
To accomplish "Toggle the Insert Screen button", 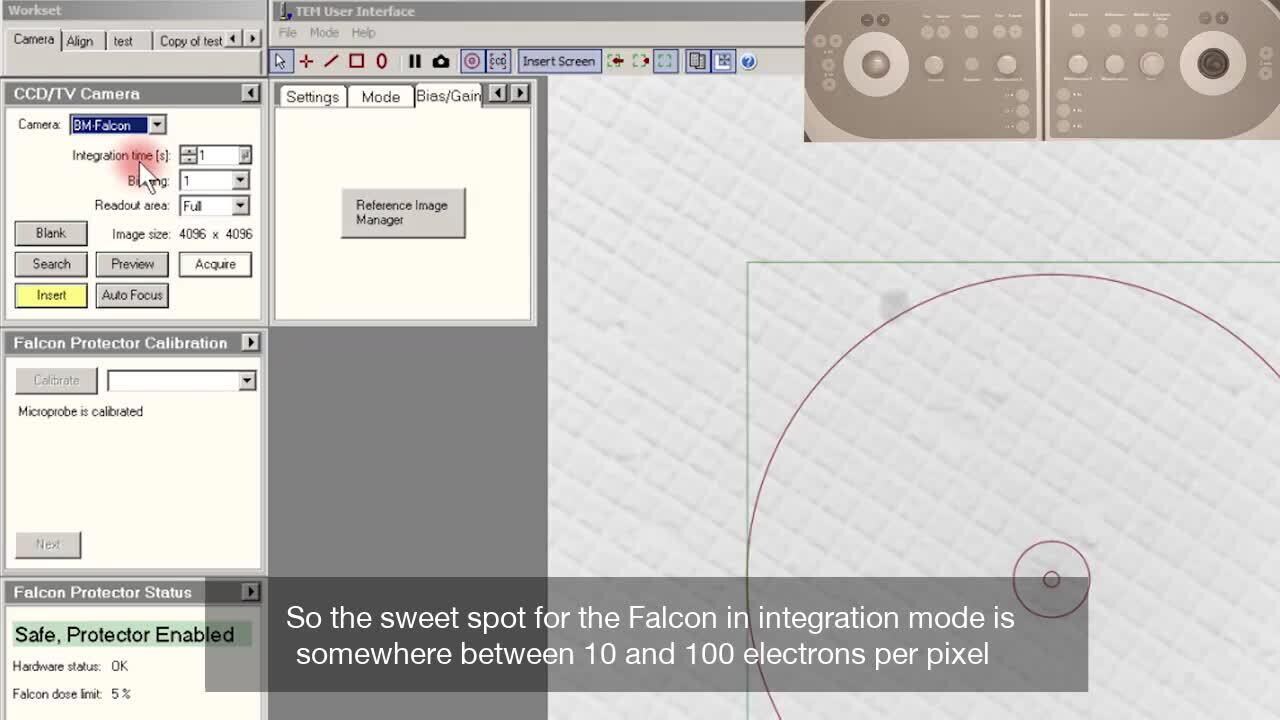I will point(558,61).
